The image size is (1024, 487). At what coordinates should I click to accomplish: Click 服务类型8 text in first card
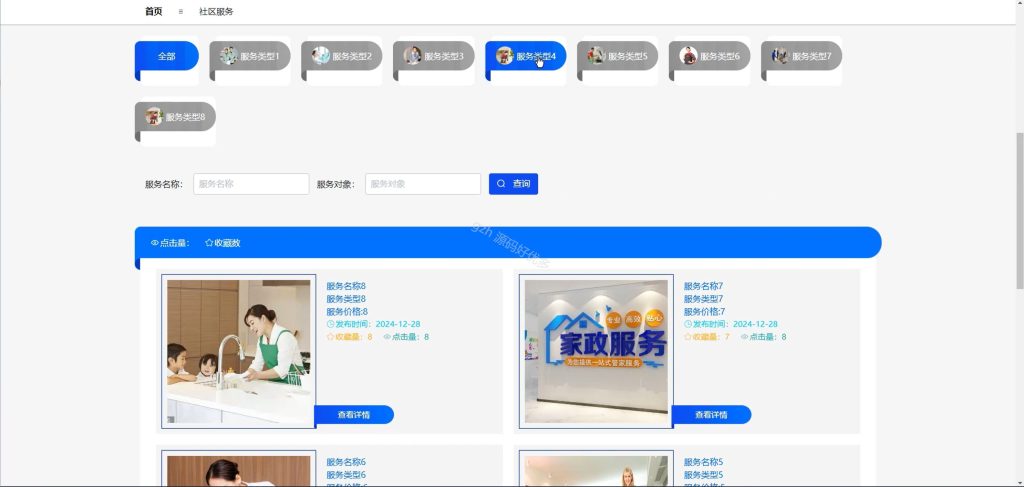[346, 299]
